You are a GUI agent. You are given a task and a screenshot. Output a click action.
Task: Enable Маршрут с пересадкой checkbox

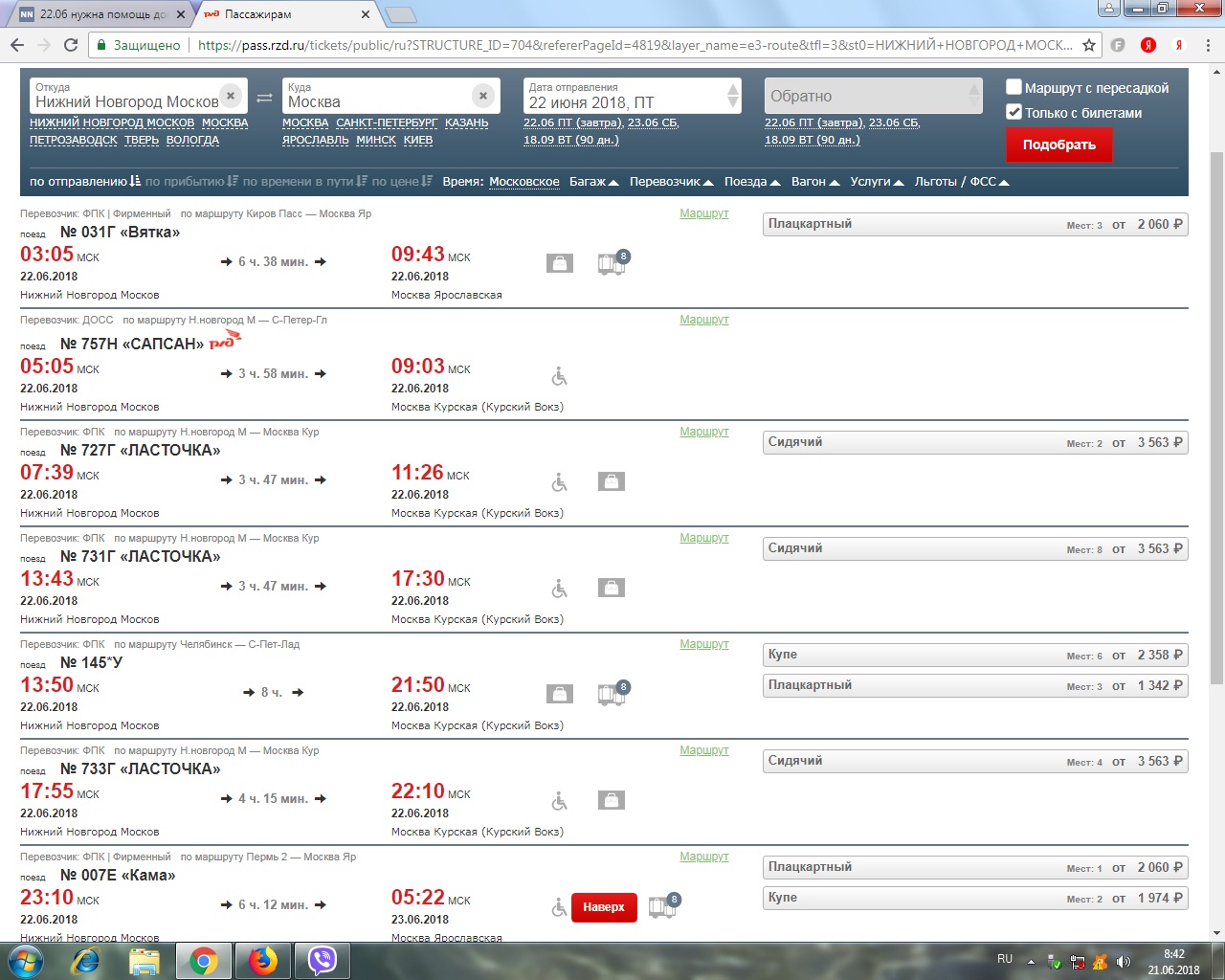pyautogui.click(x=1014, y=87)
